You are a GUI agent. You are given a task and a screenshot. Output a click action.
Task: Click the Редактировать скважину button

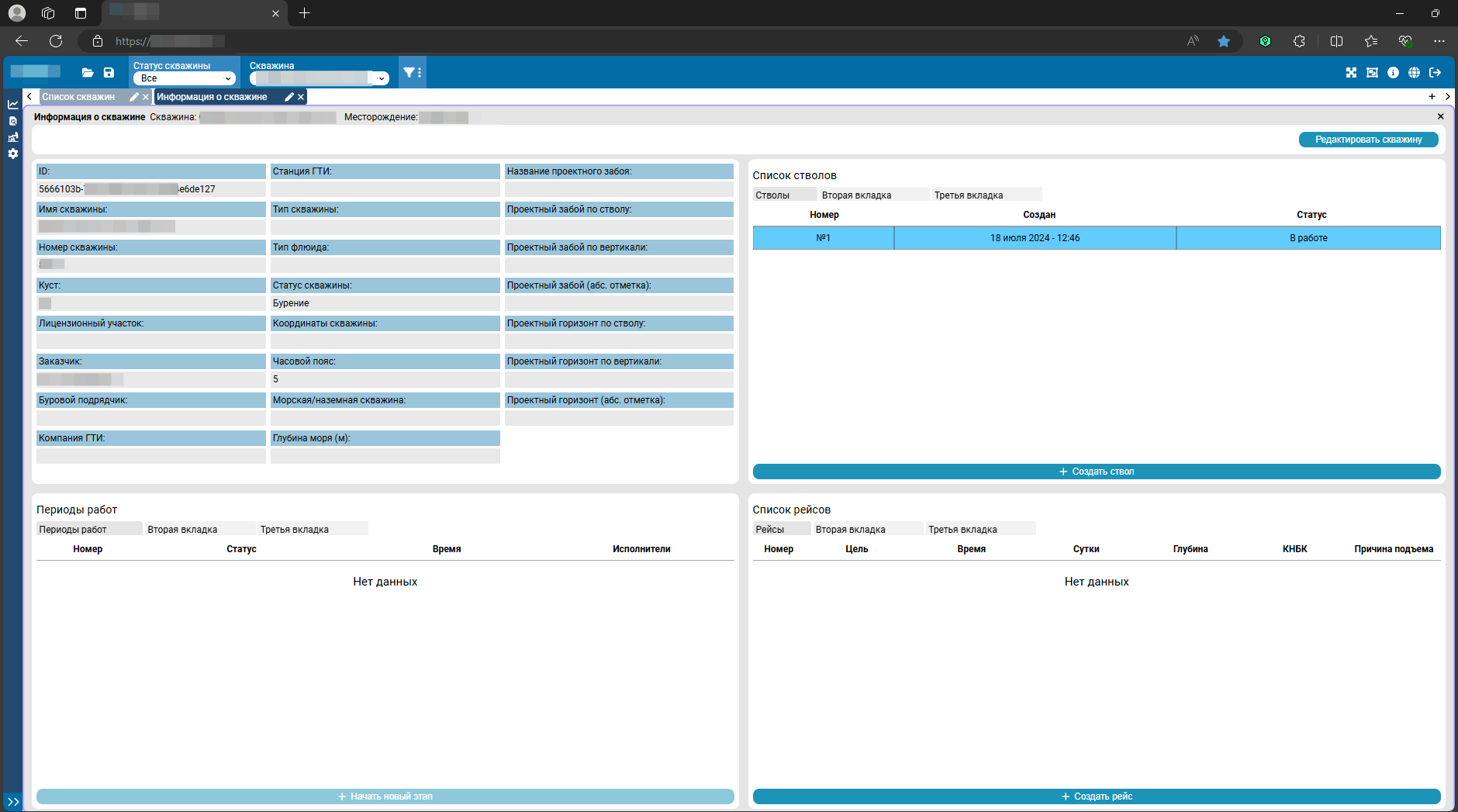point(1368,140)
